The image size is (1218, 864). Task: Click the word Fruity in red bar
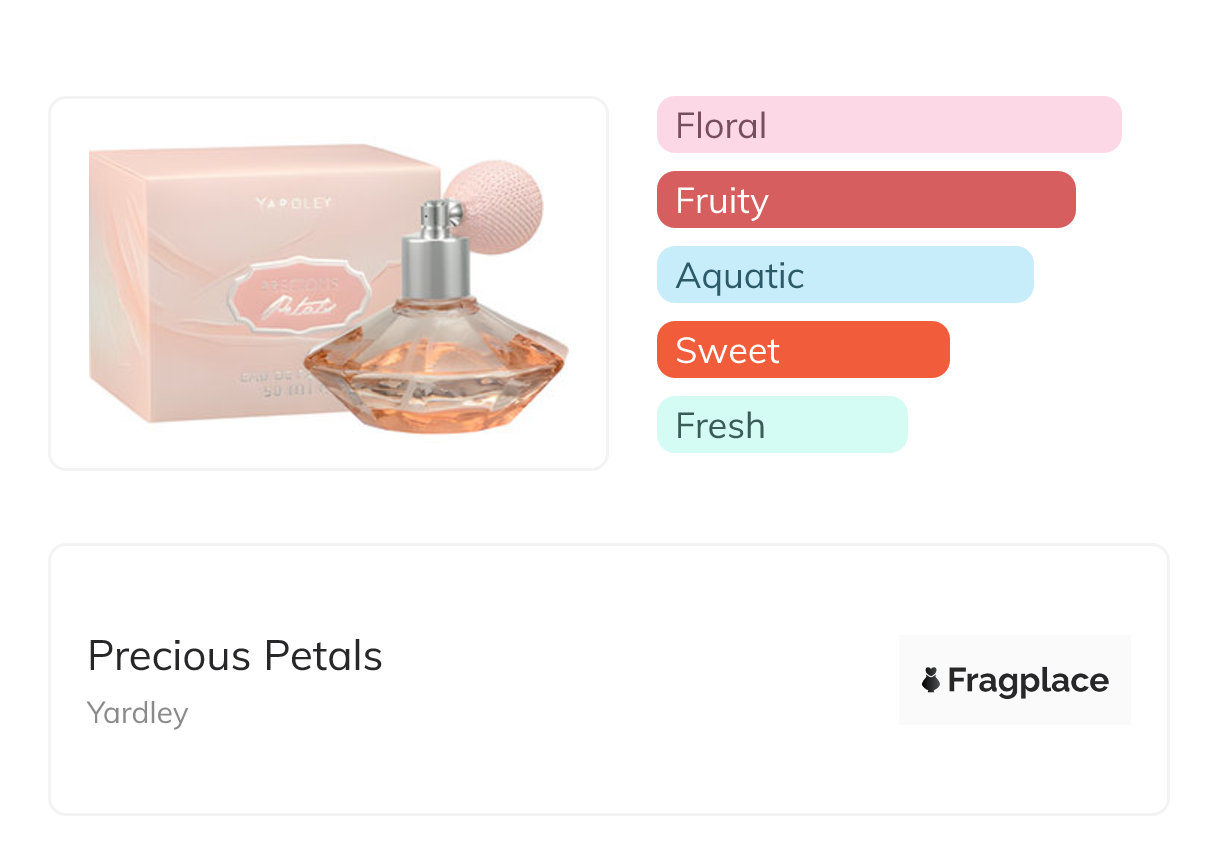[x=722, y=200]
